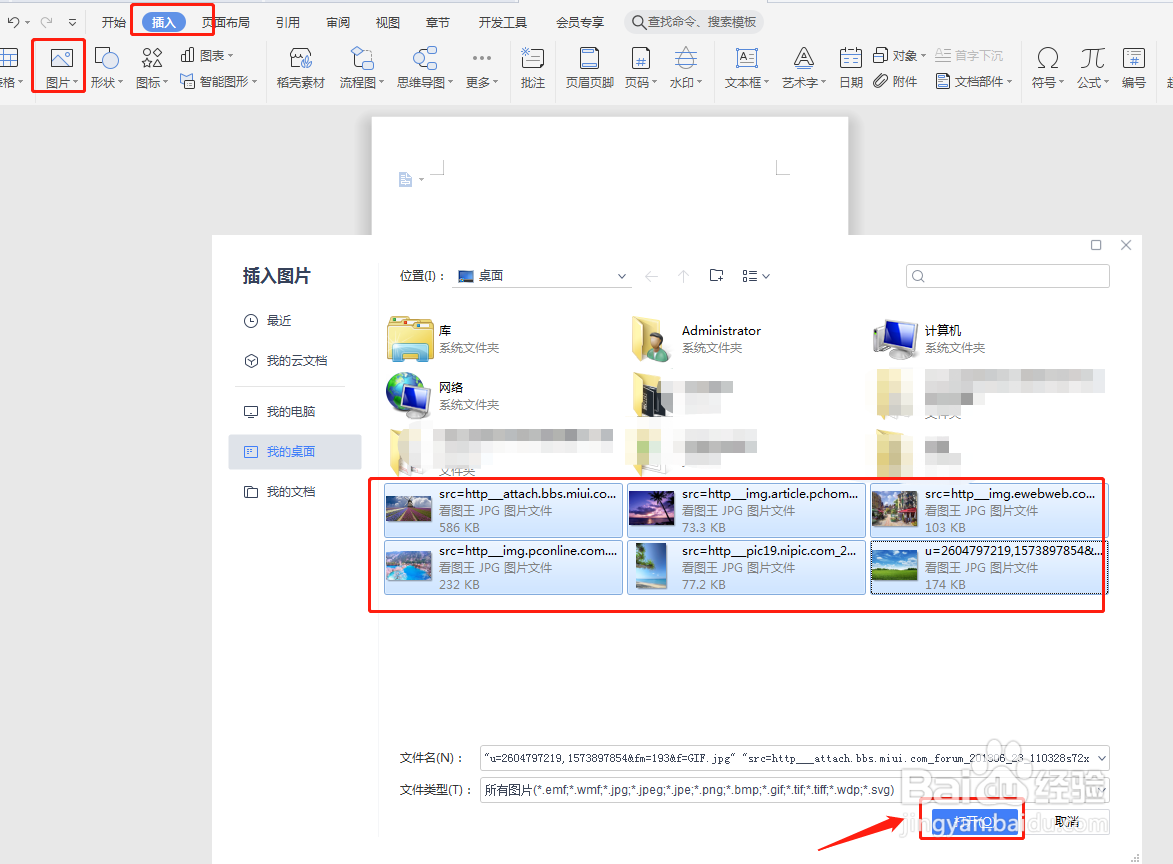The image size is (1173, 864).
Task: Open the 库 system folder
Action: click(x=443, y=338)
